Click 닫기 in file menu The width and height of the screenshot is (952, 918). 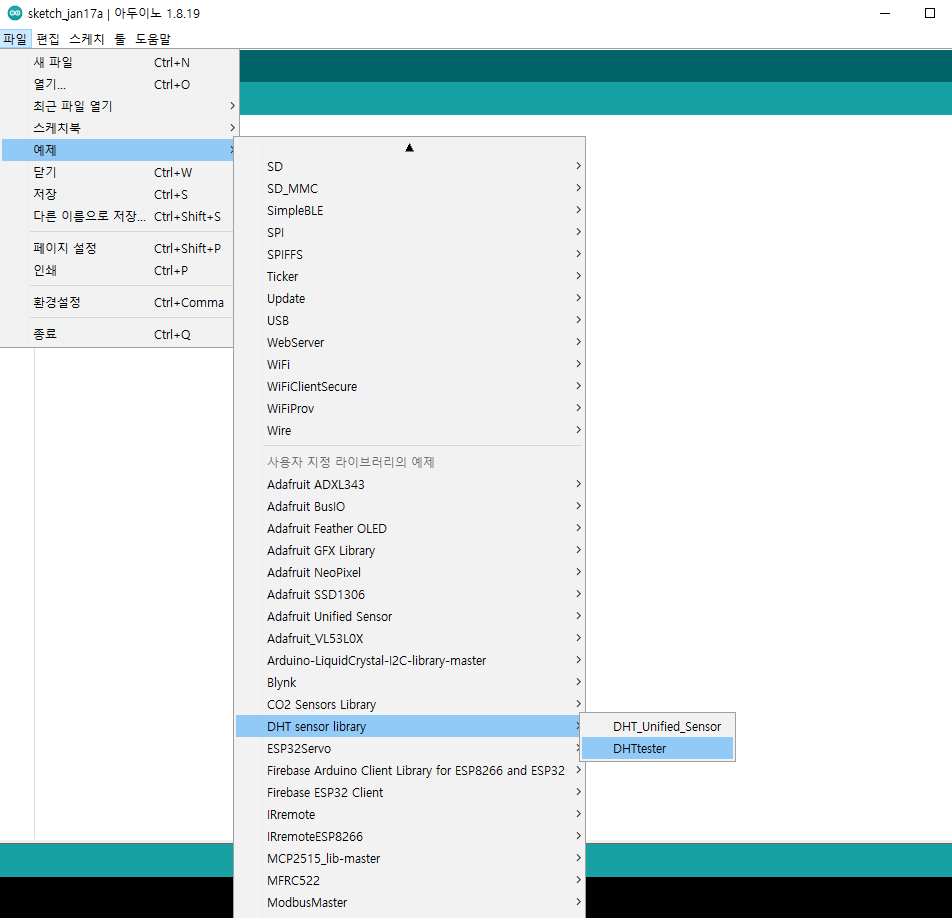click(119, 172)
